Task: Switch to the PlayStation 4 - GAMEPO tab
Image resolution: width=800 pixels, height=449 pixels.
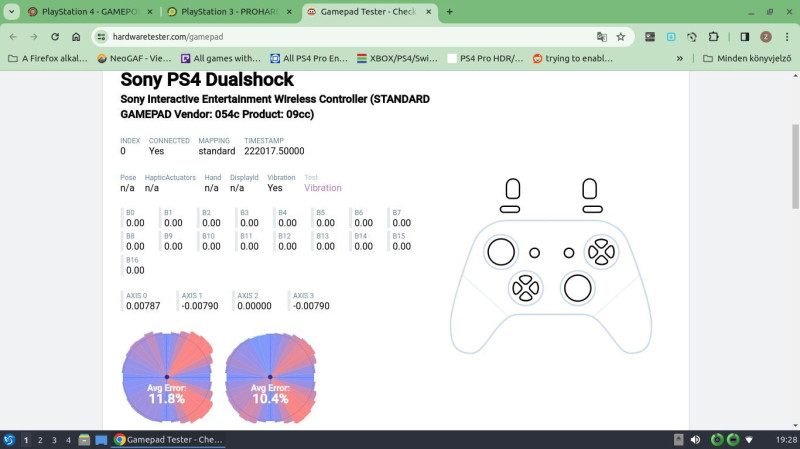Action: pos(90,11)
